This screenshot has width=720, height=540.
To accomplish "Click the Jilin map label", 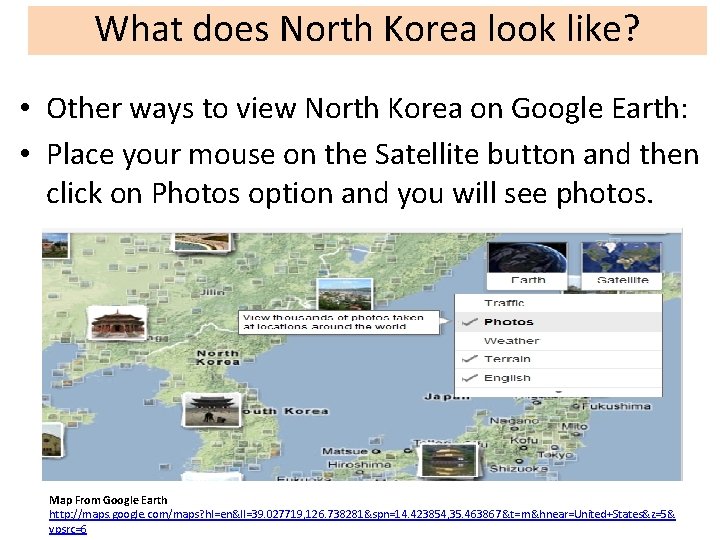I will [212, 292].
